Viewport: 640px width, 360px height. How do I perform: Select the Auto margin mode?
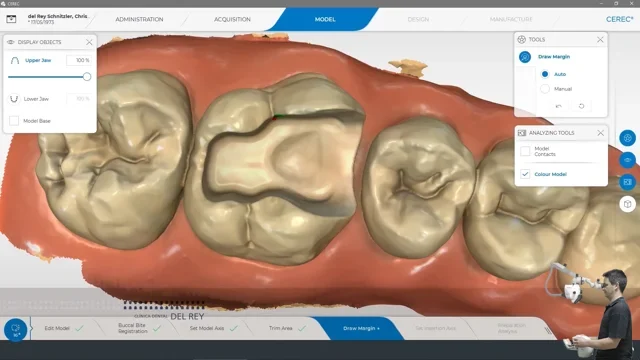pos(545,74)
